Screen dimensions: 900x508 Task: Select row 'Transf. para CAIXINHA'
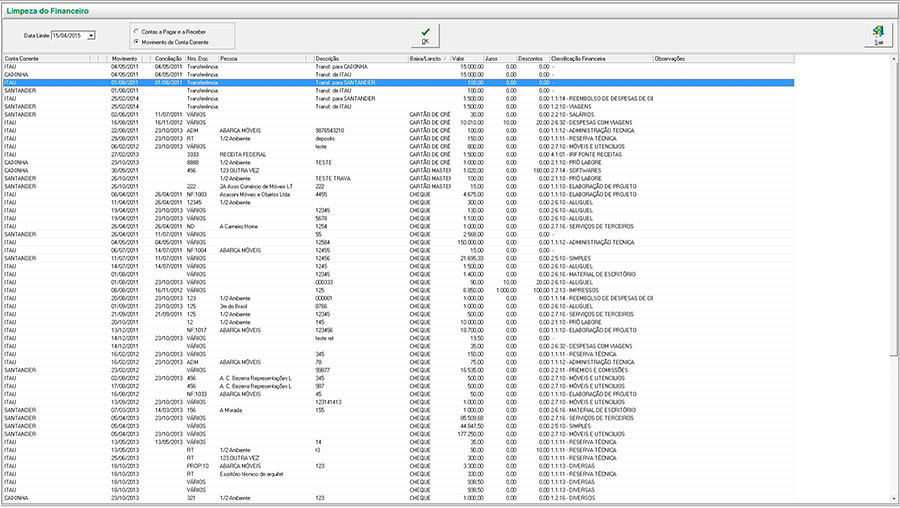click(398, 67)
